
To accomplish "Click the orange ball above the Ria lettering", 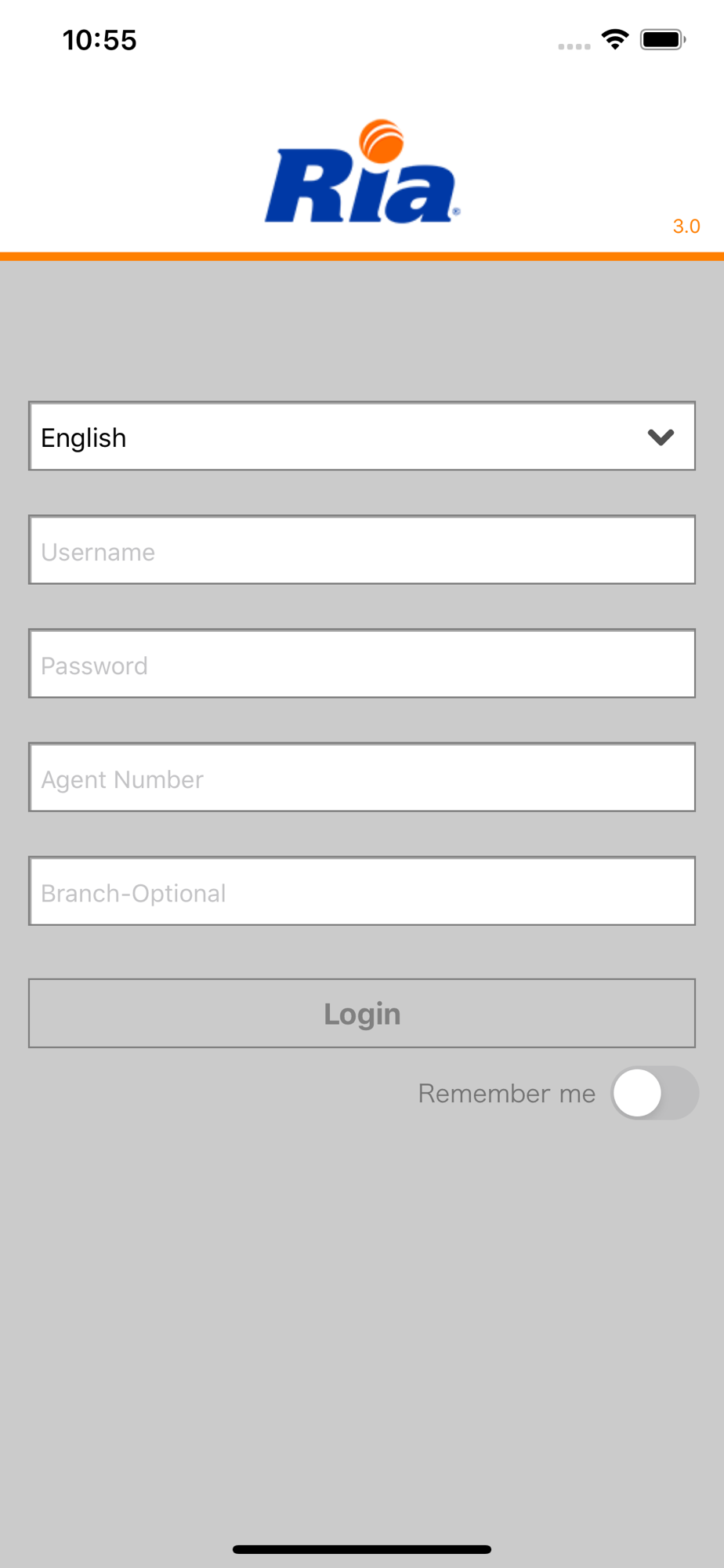I will click(382, 141).
